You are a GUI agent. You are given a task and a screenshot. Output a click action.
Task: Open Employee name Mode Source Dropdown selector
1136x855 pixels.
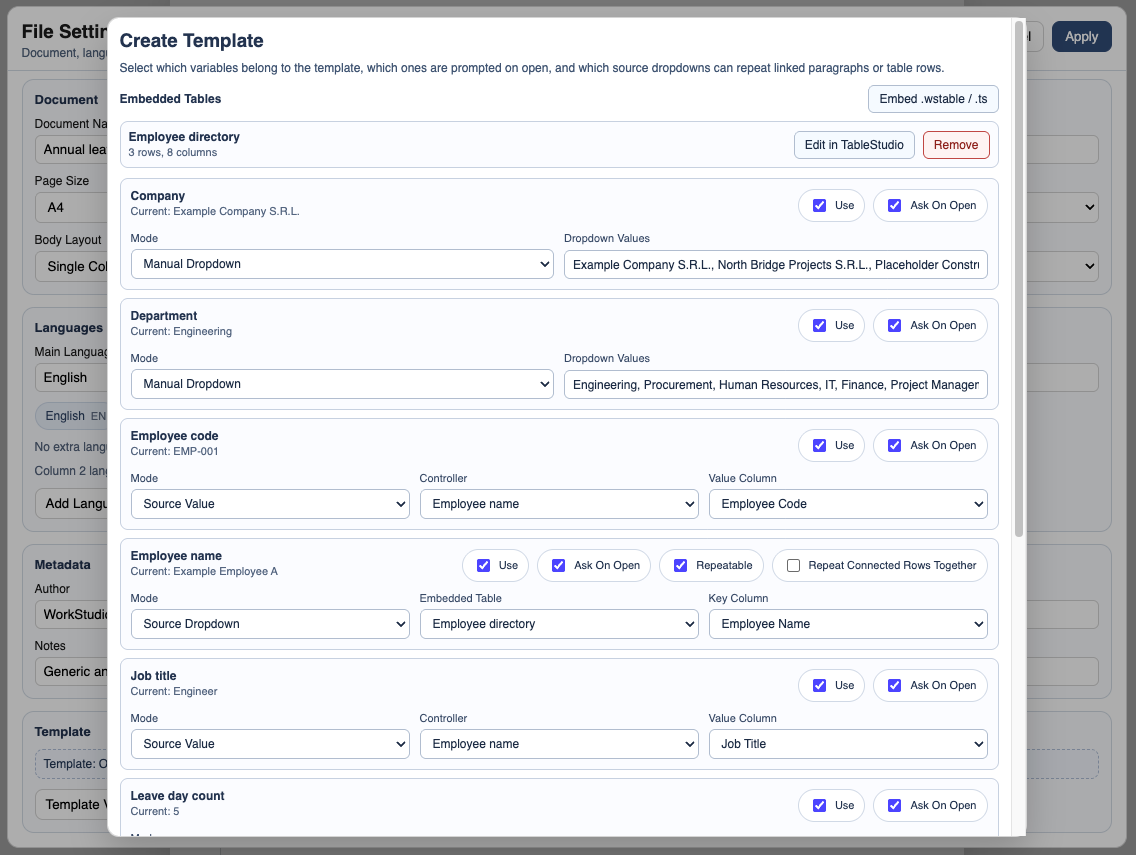tap(270, 624)
